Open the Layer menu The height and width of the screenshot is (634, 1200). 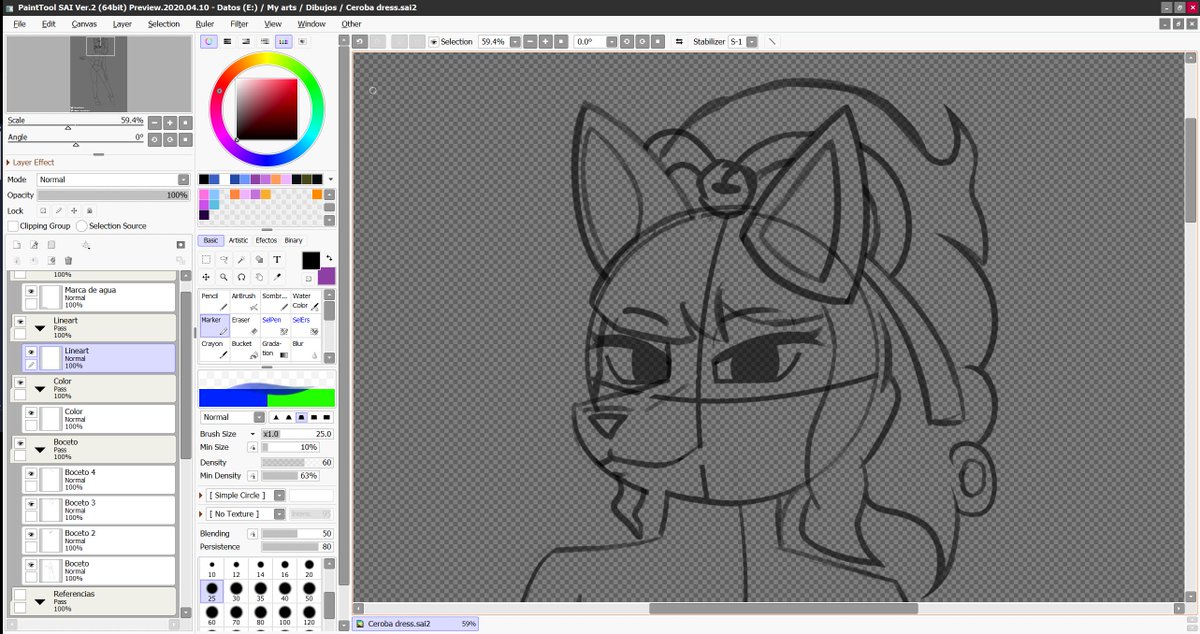[x=122, y=23]
